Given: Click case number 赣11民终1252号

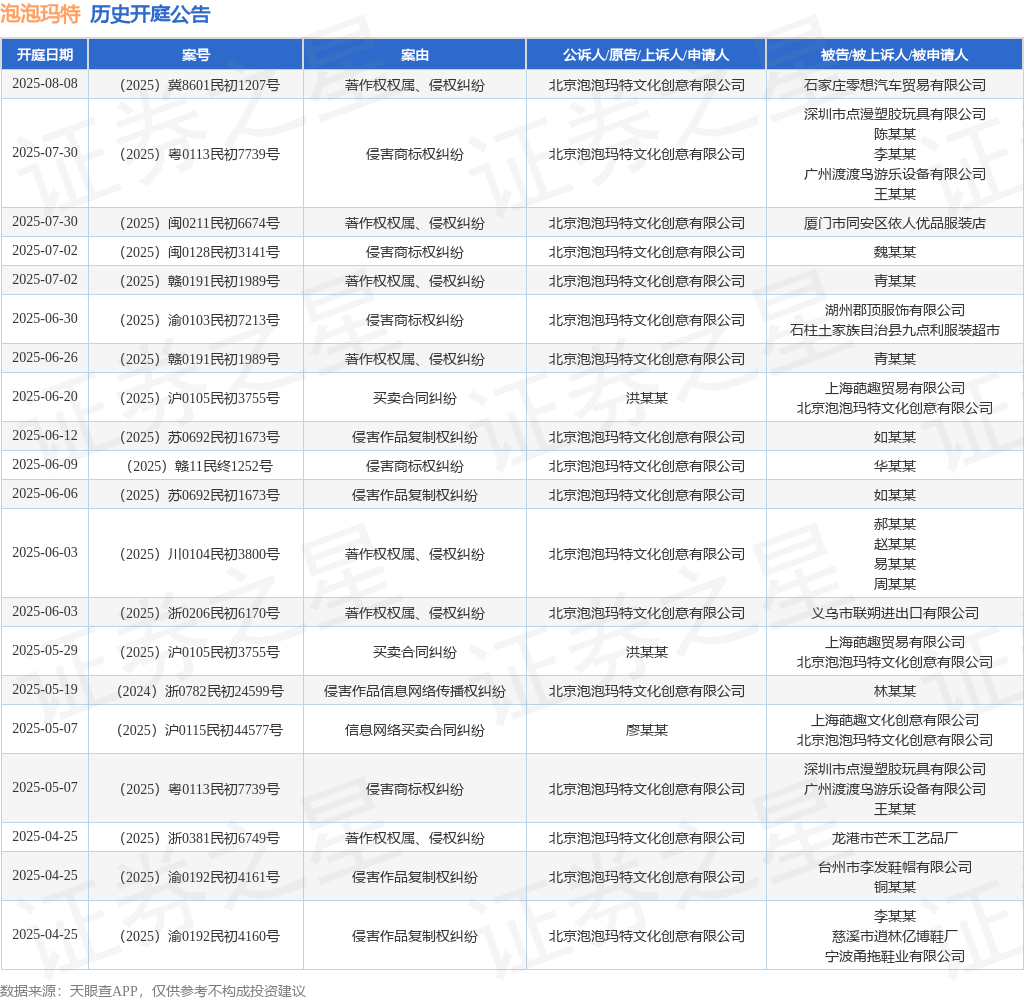Looking at the screenshot, I should point(199,466).
